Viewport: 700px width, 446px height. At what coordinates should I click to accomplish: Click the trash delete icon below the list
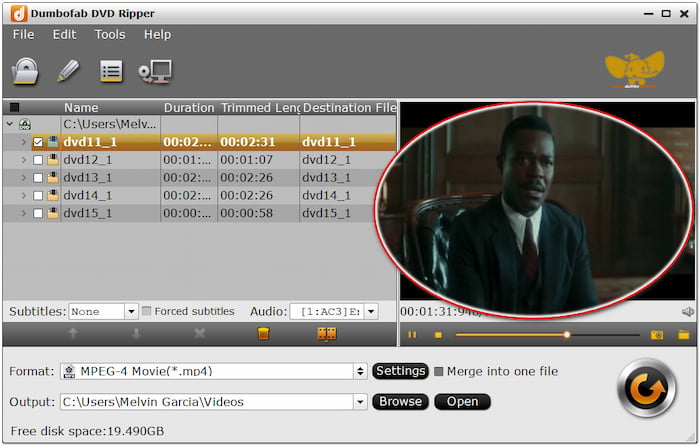pyautogui.click(x=263, y=334)
